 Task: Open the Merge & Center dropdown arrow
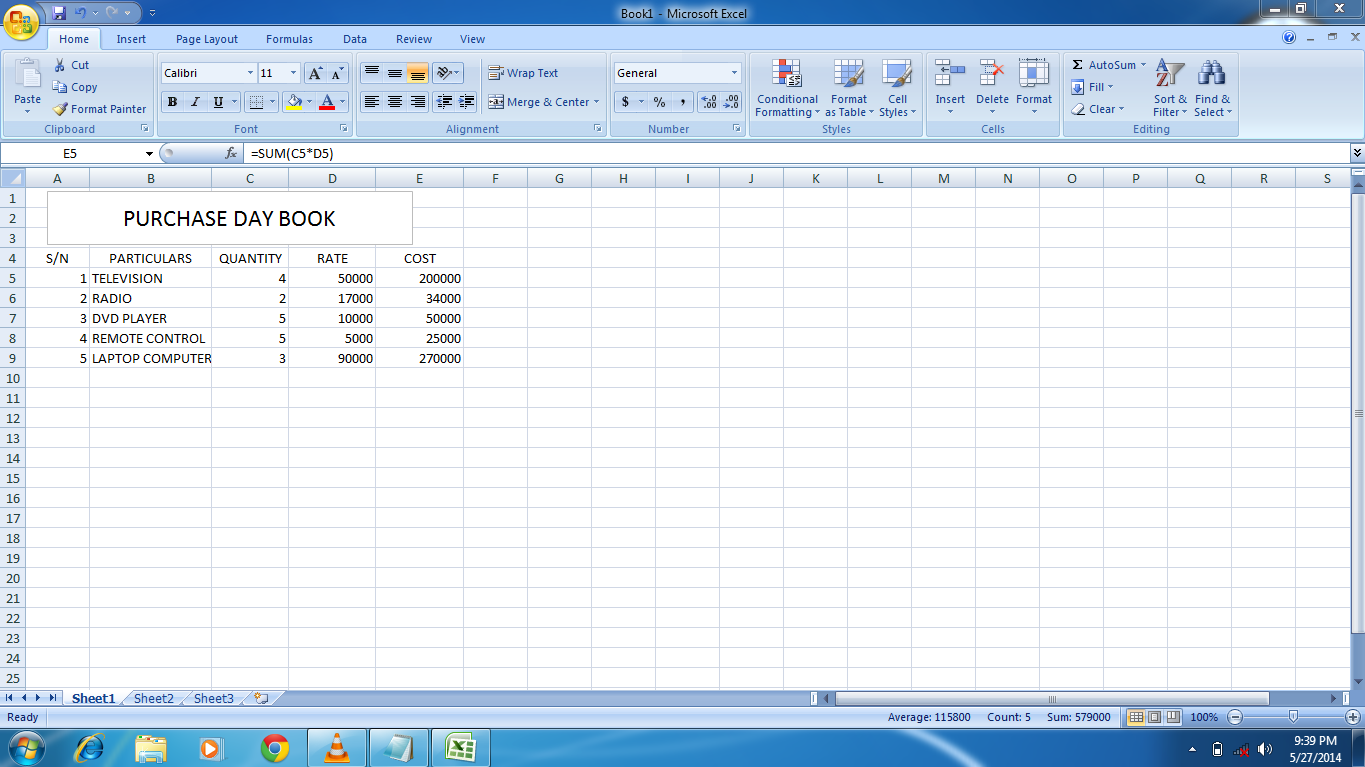pyautogui.click(x=596, y=102)
